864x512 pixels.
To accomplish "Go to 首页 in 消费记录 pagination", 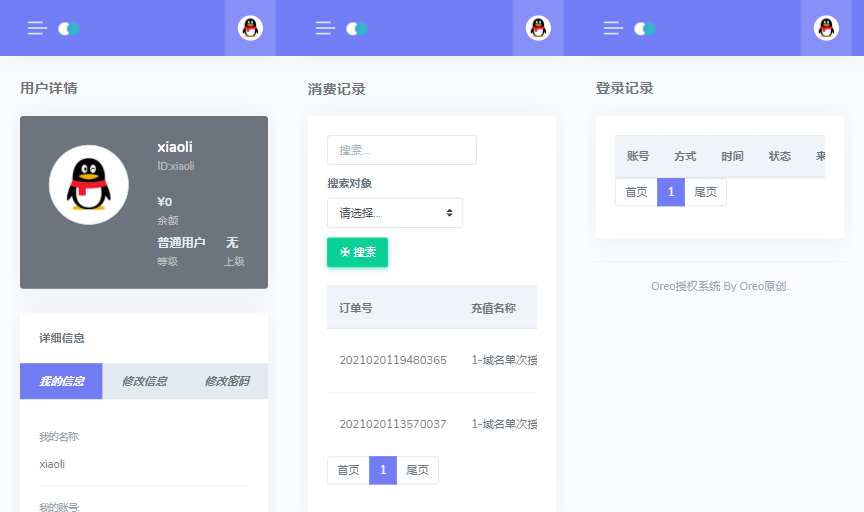I will (x=348, y=470).
